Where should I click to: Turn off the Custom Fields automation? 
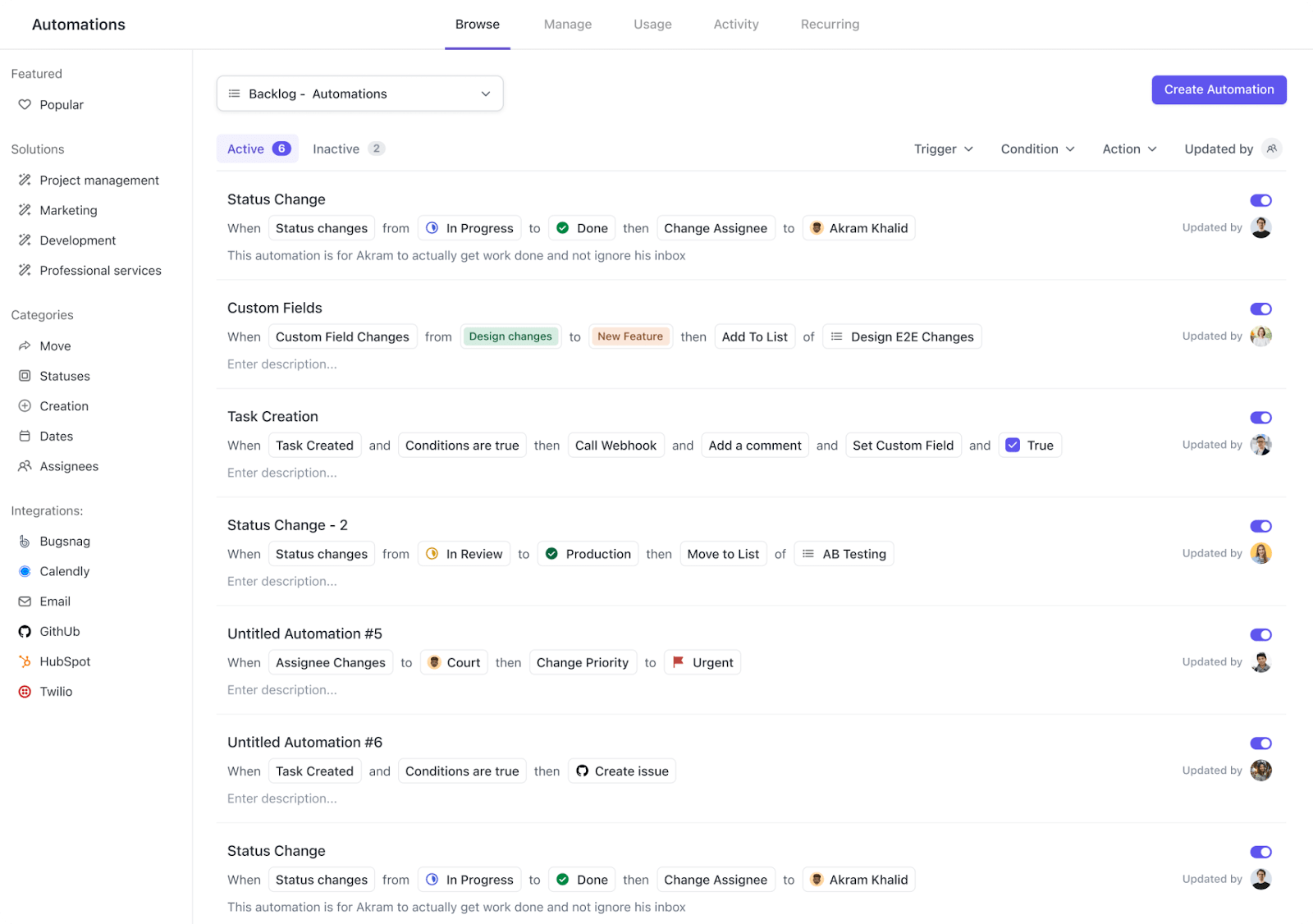pos(1260,309)
